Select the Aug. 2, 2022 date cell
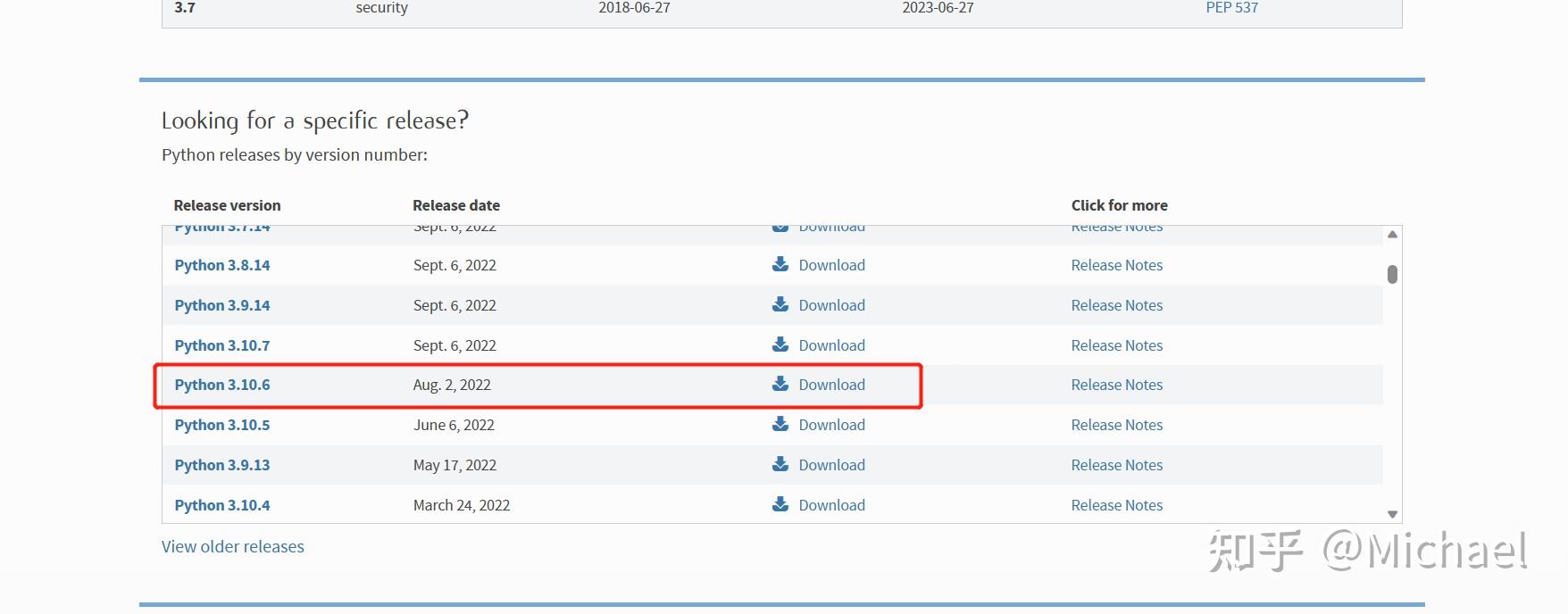This screenshot has width=1568, height=614. click(452, 385)
